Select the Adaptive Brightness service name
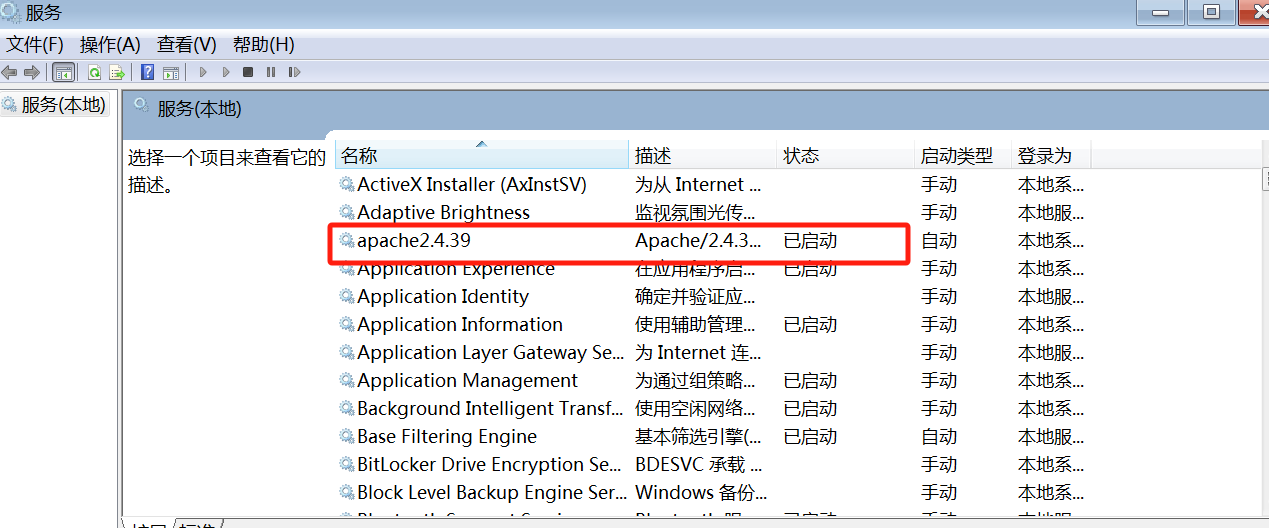 click(x=443, y=212)
